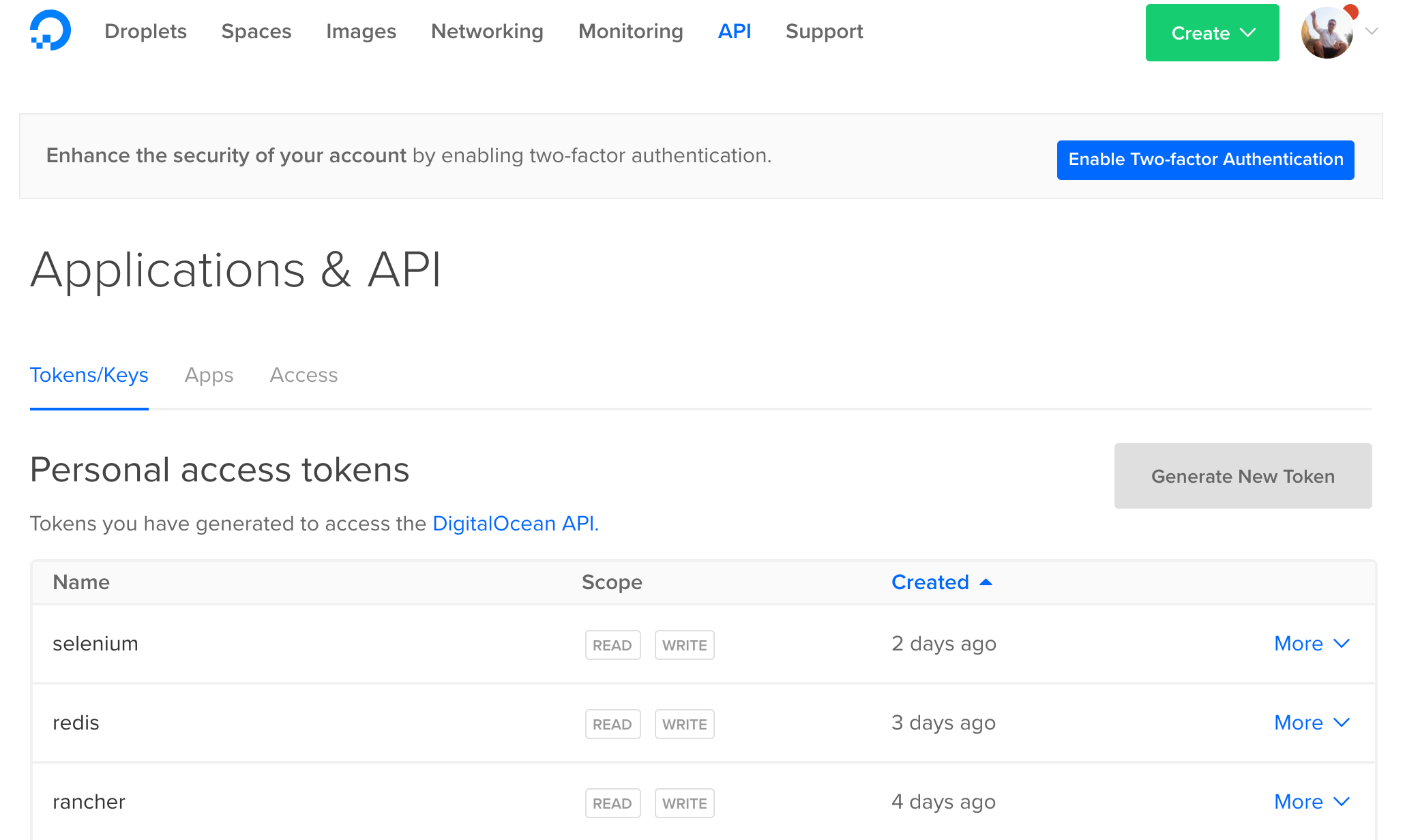Open the user avatar profile picture
Viewport: 1405px width, 840px height.
coord(1326,34)
